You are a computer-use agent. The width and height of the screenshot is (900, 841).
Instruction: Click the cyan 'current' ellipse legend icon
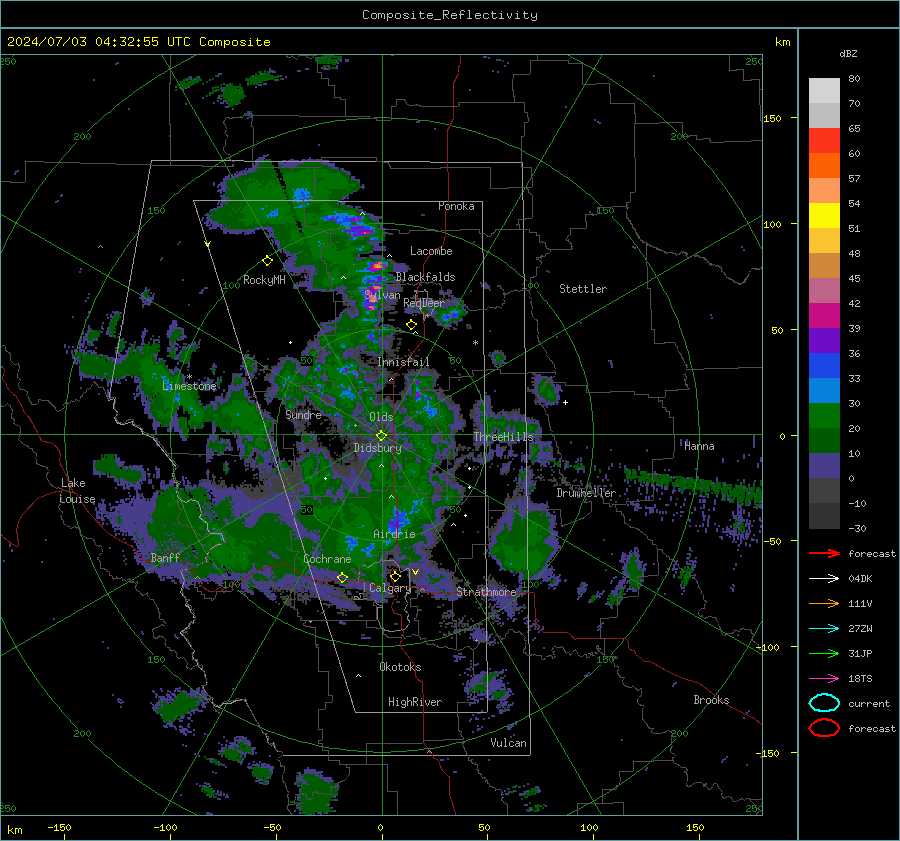pyautogui.click(x=824, y=703)
